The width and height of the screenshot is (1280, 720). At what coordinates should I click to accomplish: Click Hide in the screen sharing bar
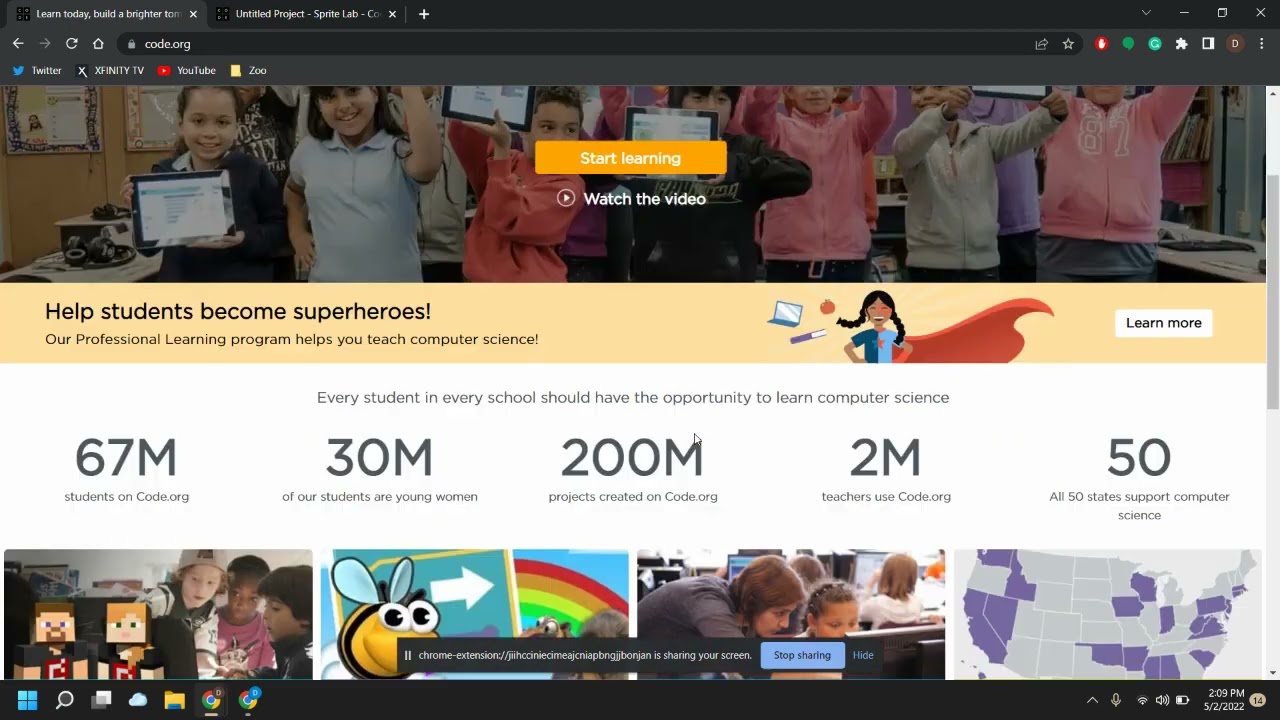(x=863, y=655)
